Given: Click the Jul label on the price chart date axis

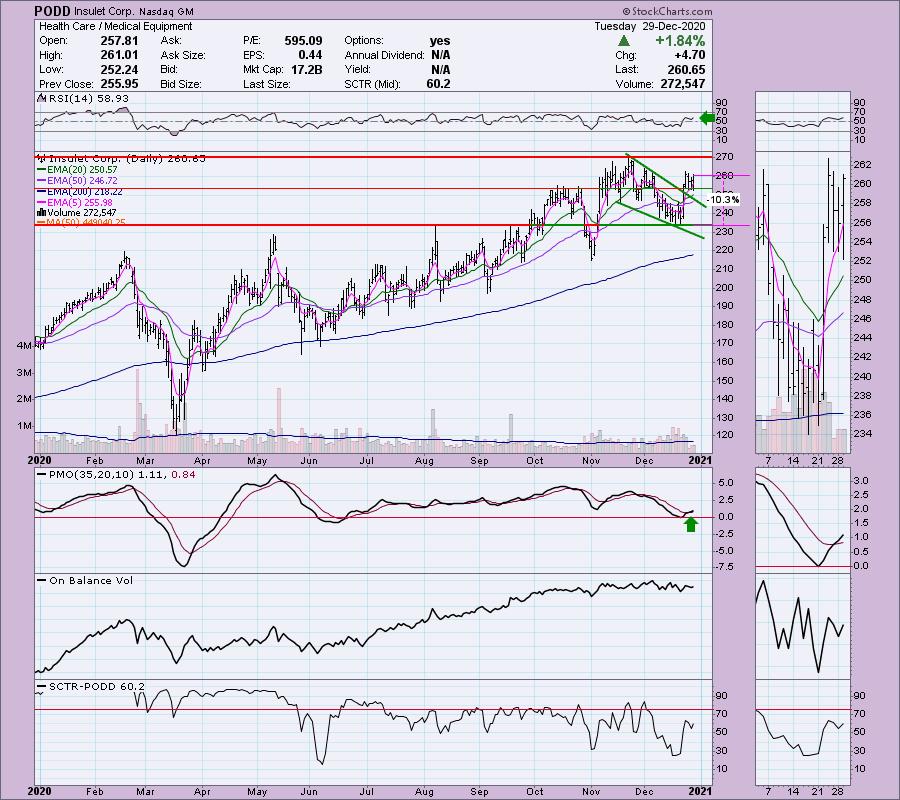Looking at the screenshot, I should [366, 461].
